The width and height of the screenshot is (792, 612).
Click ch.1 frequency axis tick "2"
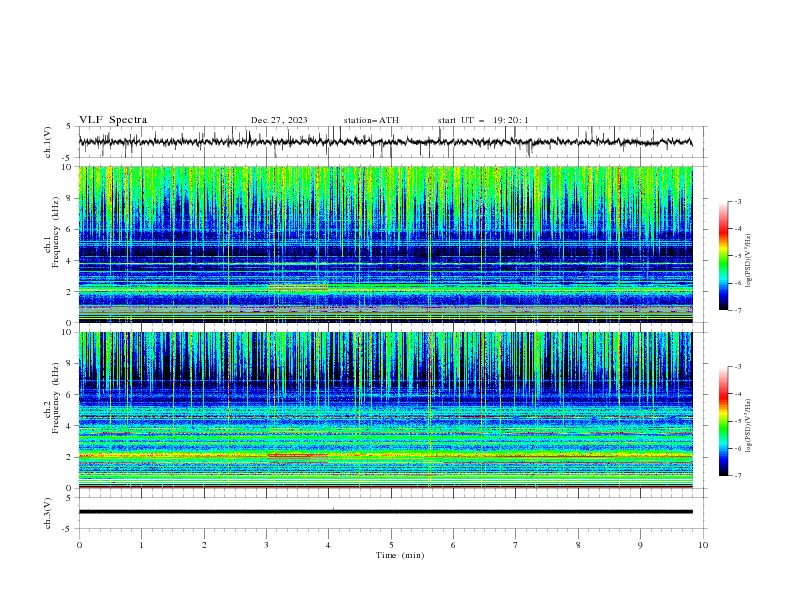(x=70, y=292)
